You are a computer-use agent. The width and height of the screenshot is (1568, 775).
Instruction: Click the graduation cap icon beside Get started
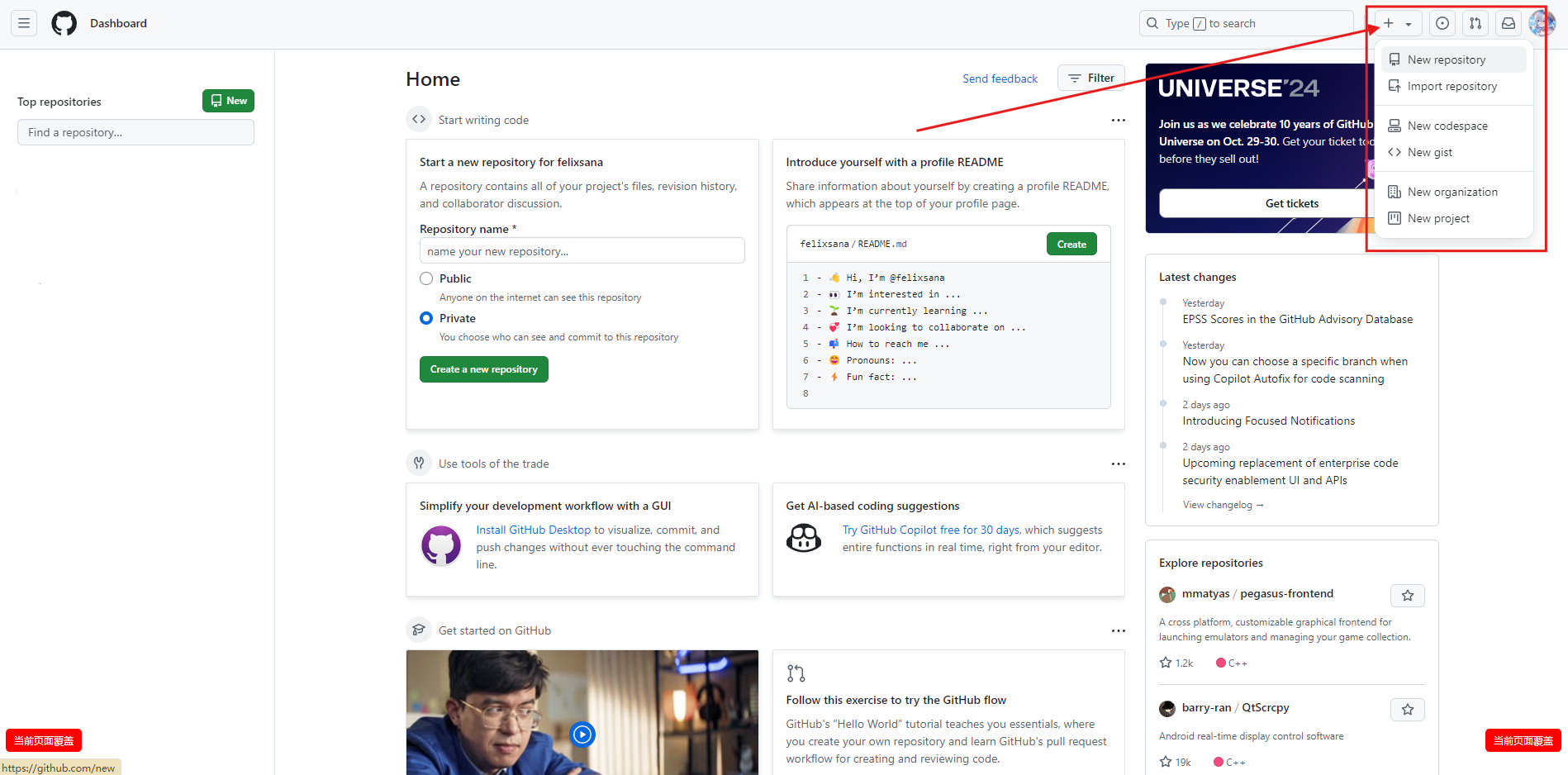click(419, 630)
